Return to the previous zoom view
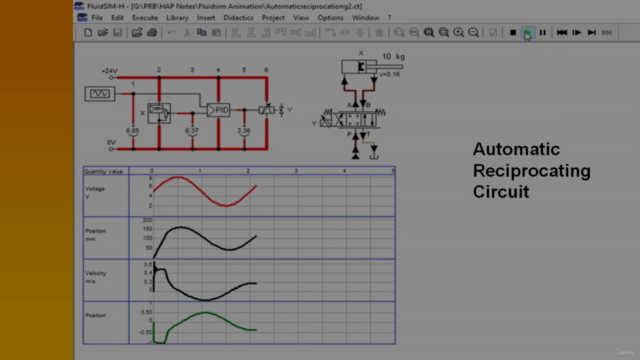 click(414, 33)
